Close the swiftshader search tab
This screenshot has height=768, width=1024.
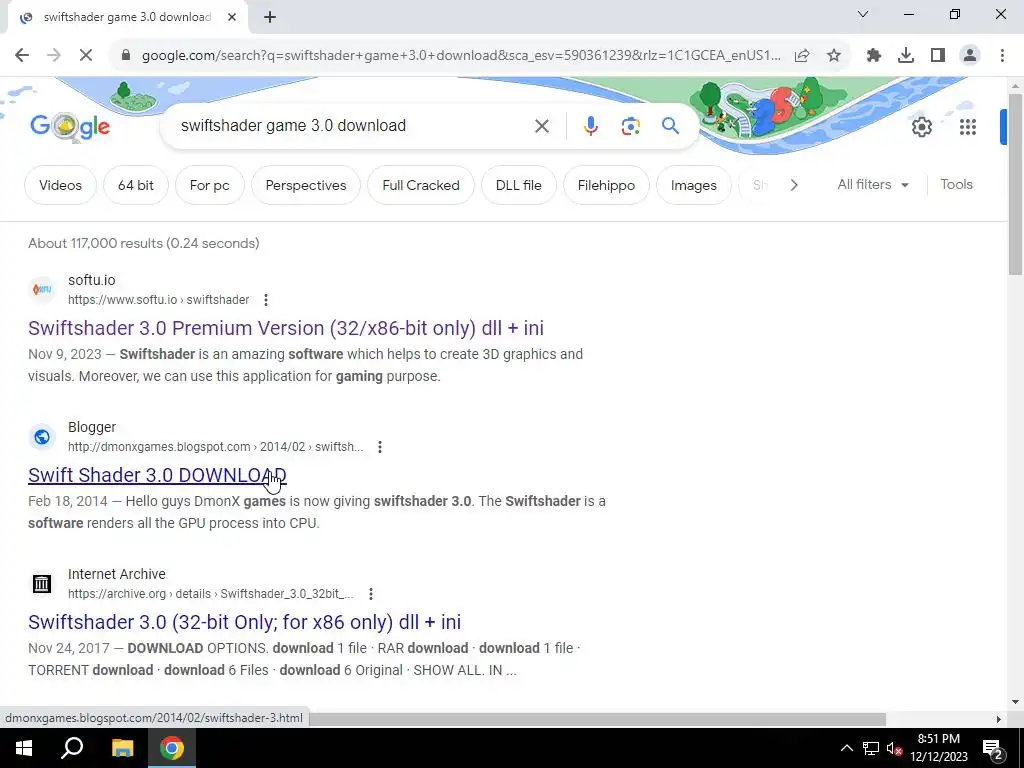click(x=232, y=17)
